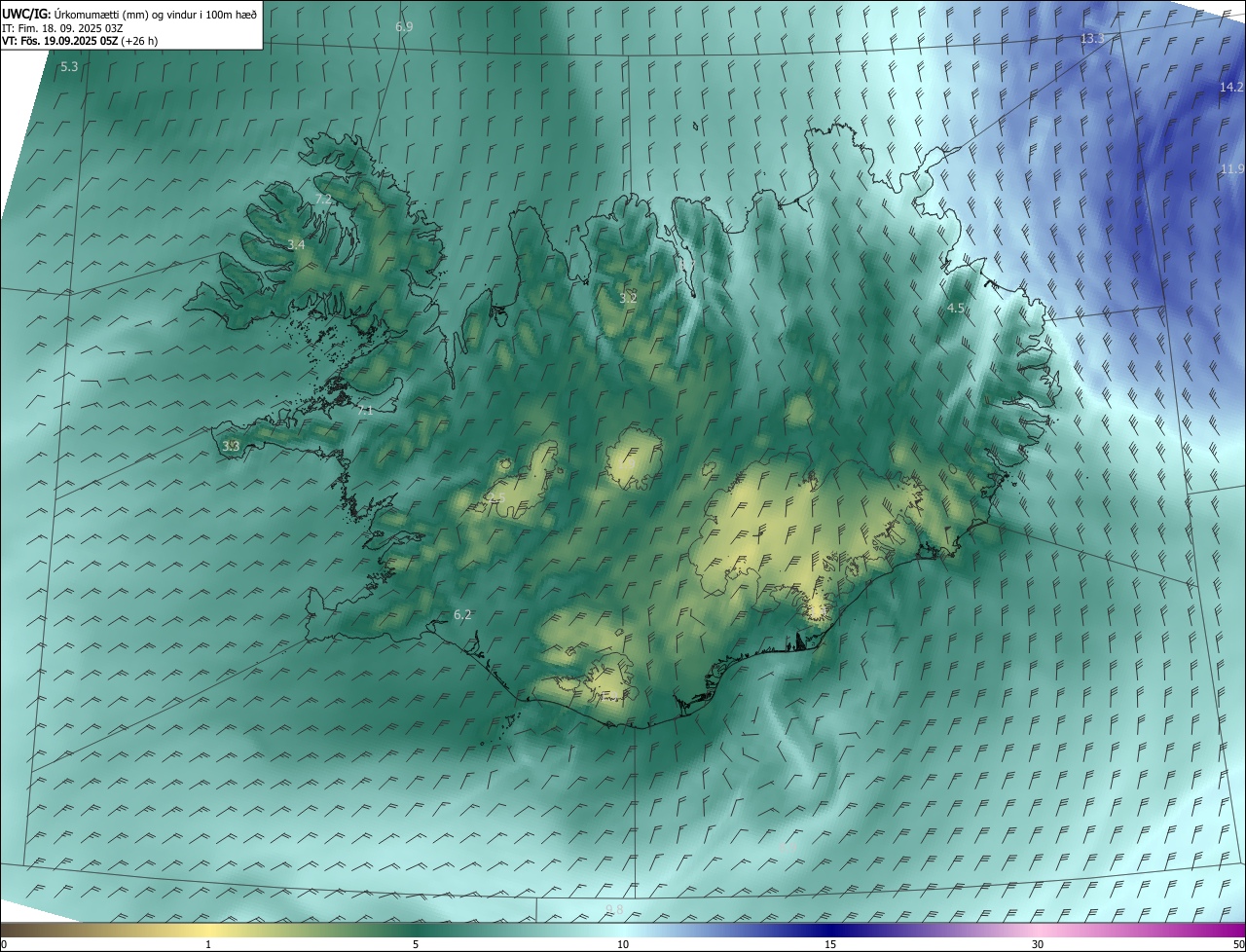This screenshot has height=952, width=1246.
Task: Click the 7.1 value label
Action: point(365,411)
